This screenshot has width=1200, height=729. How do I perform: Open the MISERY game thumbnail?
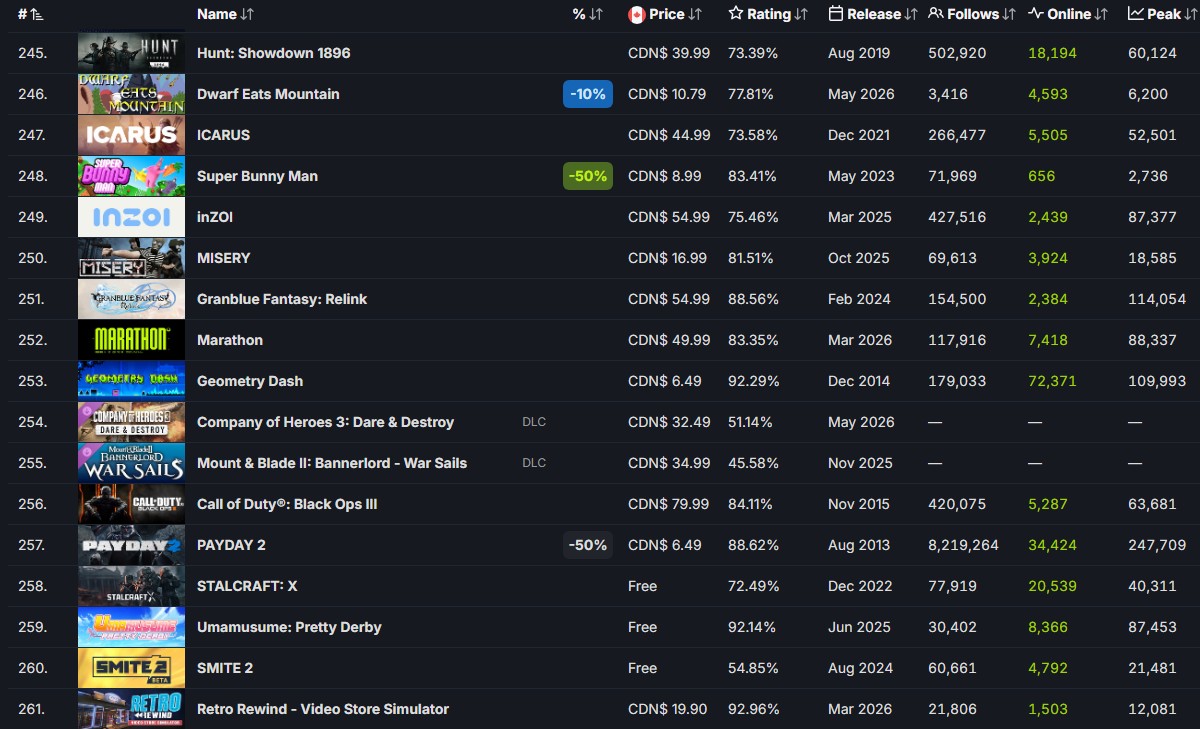tap(131, 258)
